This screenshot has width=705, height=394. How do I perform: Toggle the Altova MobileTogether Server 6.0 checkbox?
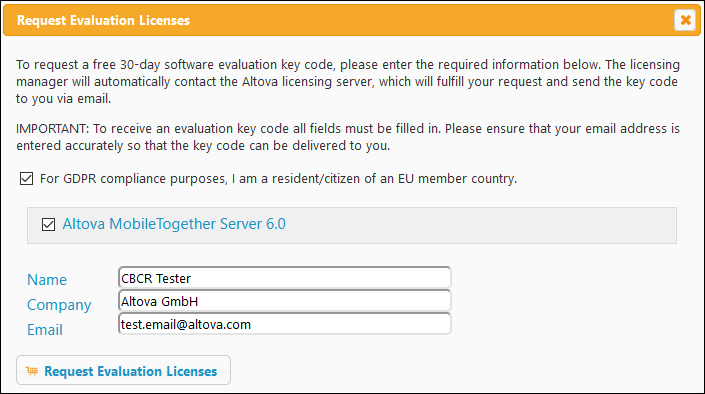click(49, 224)
